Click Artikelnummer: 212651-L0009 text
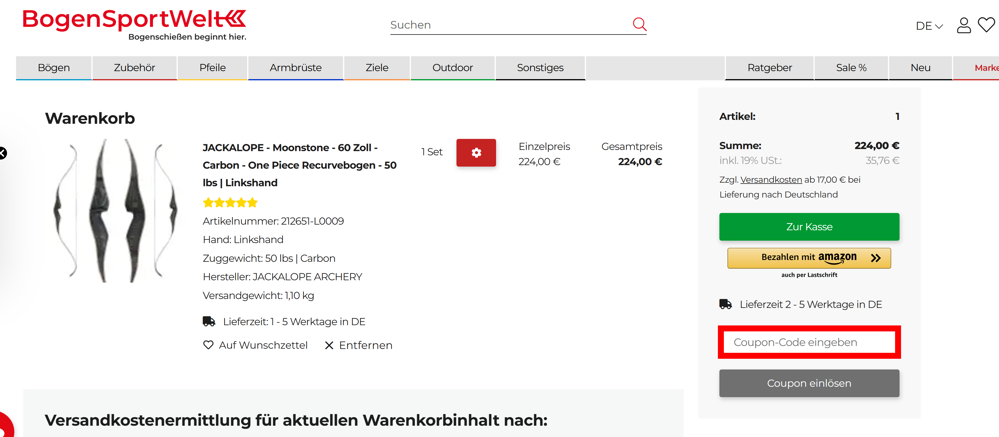Screen dimensions: 999x437 (x=275, y=221)
